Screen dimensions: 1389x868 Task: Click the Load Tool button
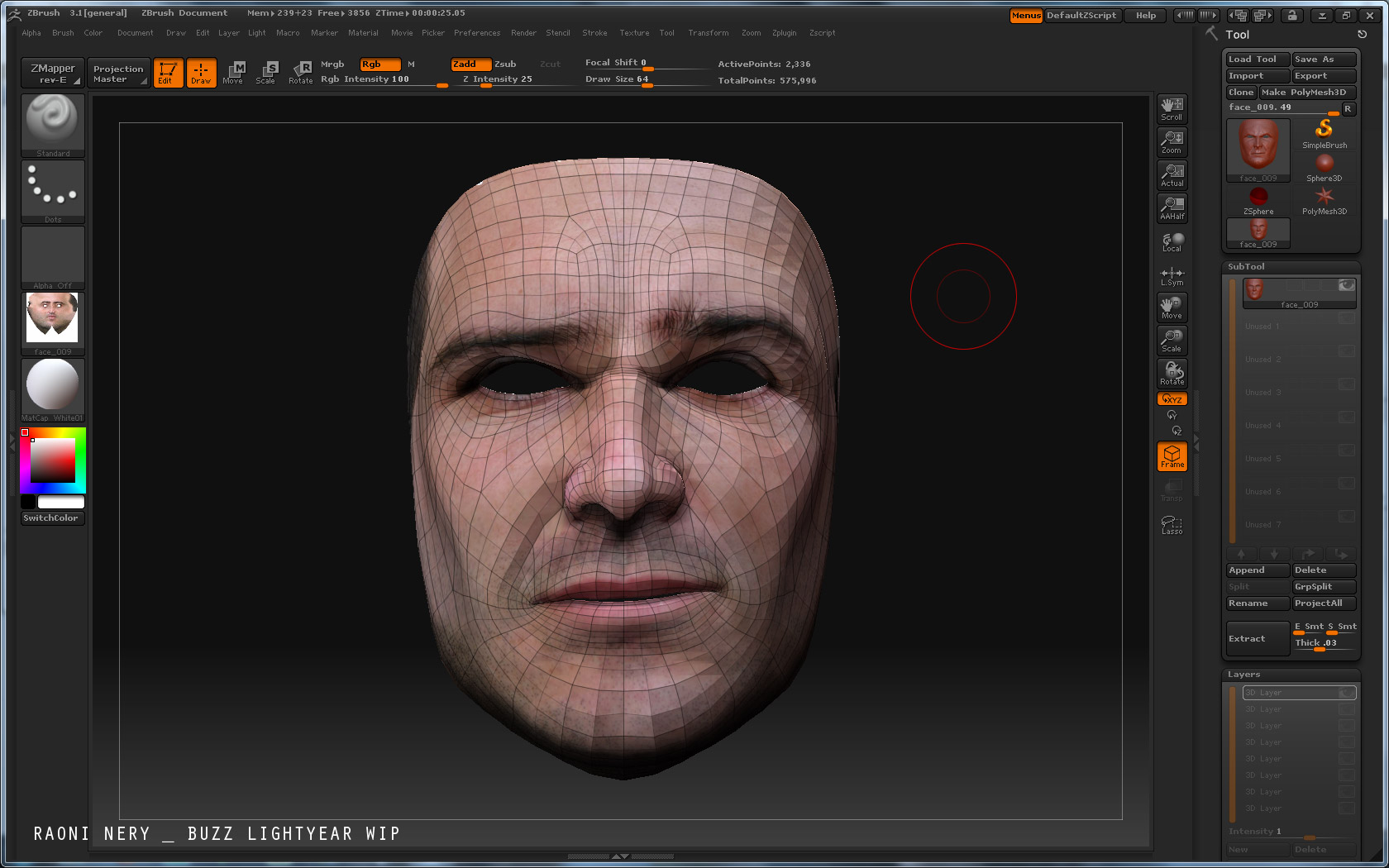click(1258, 60)
